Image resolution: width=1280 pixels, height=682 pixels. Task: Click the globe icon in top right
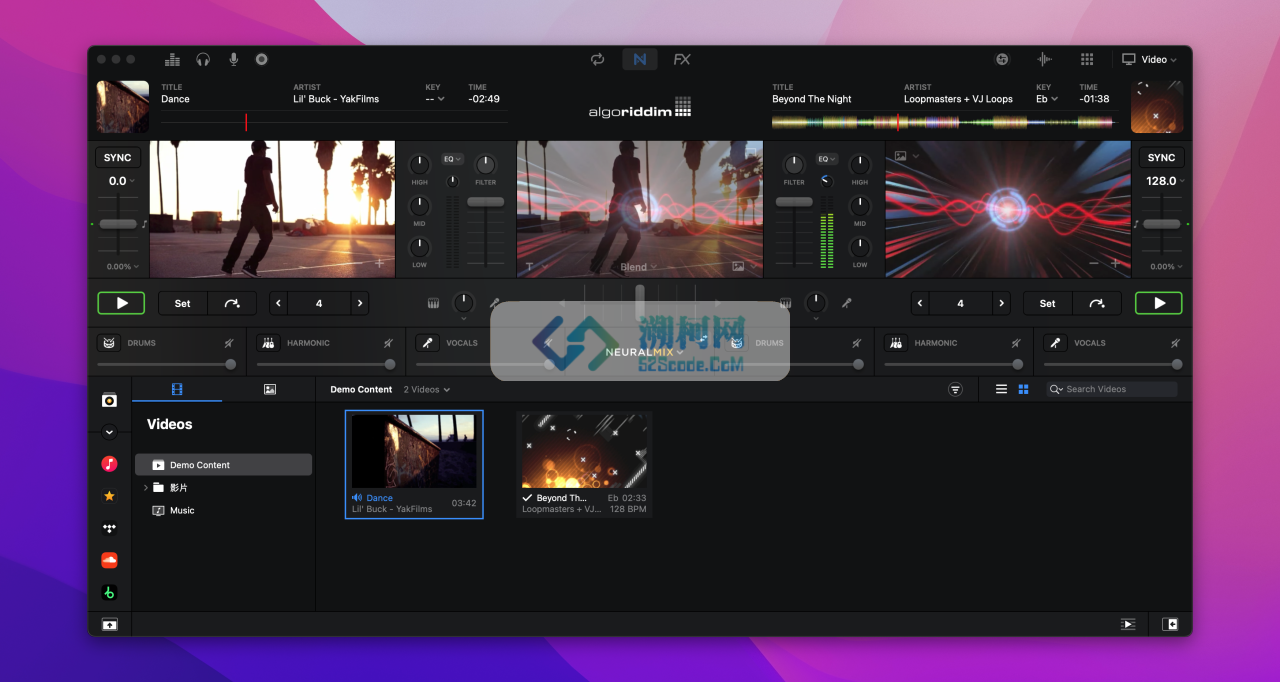[1002, 59]
